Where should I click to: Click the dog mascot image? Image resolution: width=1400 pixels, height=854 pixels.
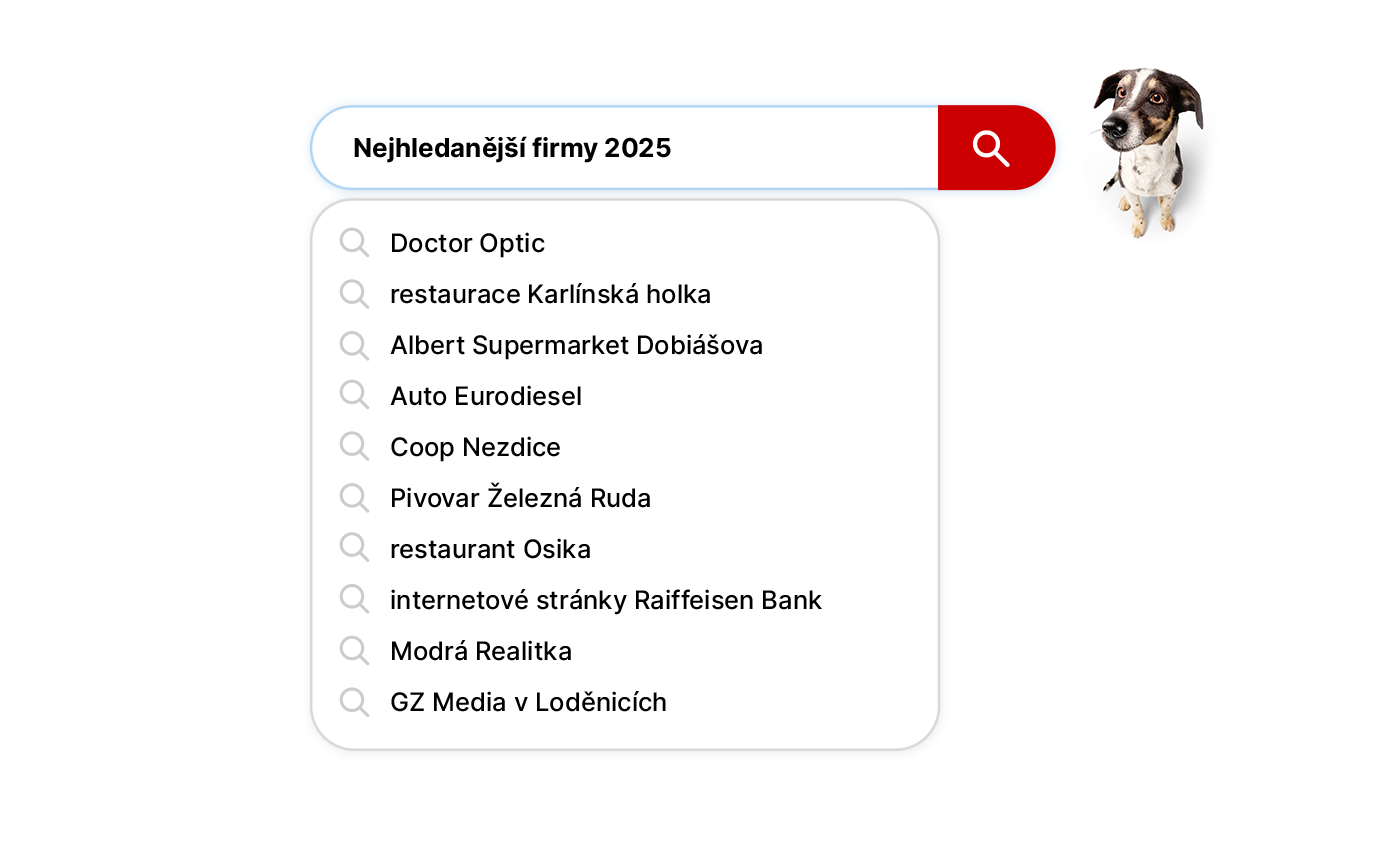point(1148,150)
